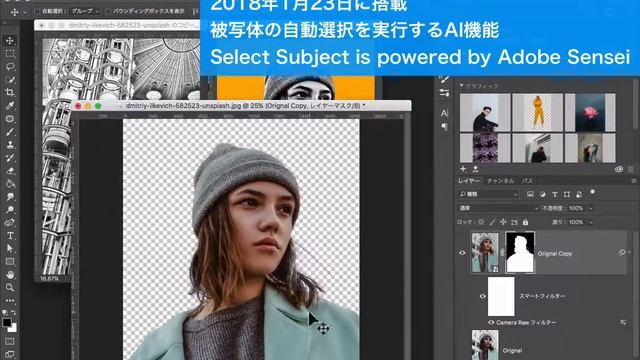The image size is (640, 360).
Task: Filter layers by type layers (T icon)
Action: (x=554, y=194)
